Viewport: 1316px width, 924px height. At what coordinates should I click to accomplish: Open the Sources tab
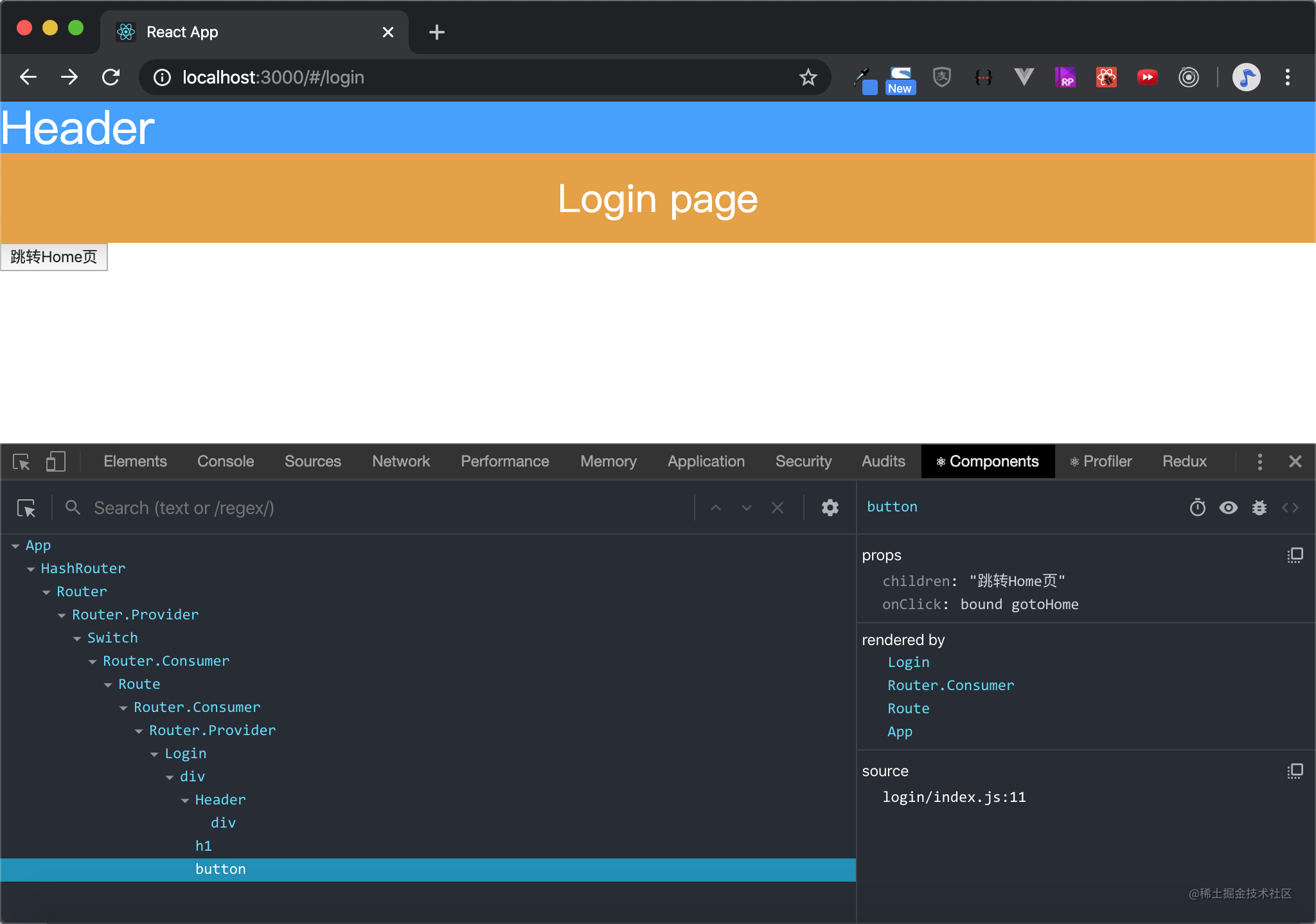[313, 461]
